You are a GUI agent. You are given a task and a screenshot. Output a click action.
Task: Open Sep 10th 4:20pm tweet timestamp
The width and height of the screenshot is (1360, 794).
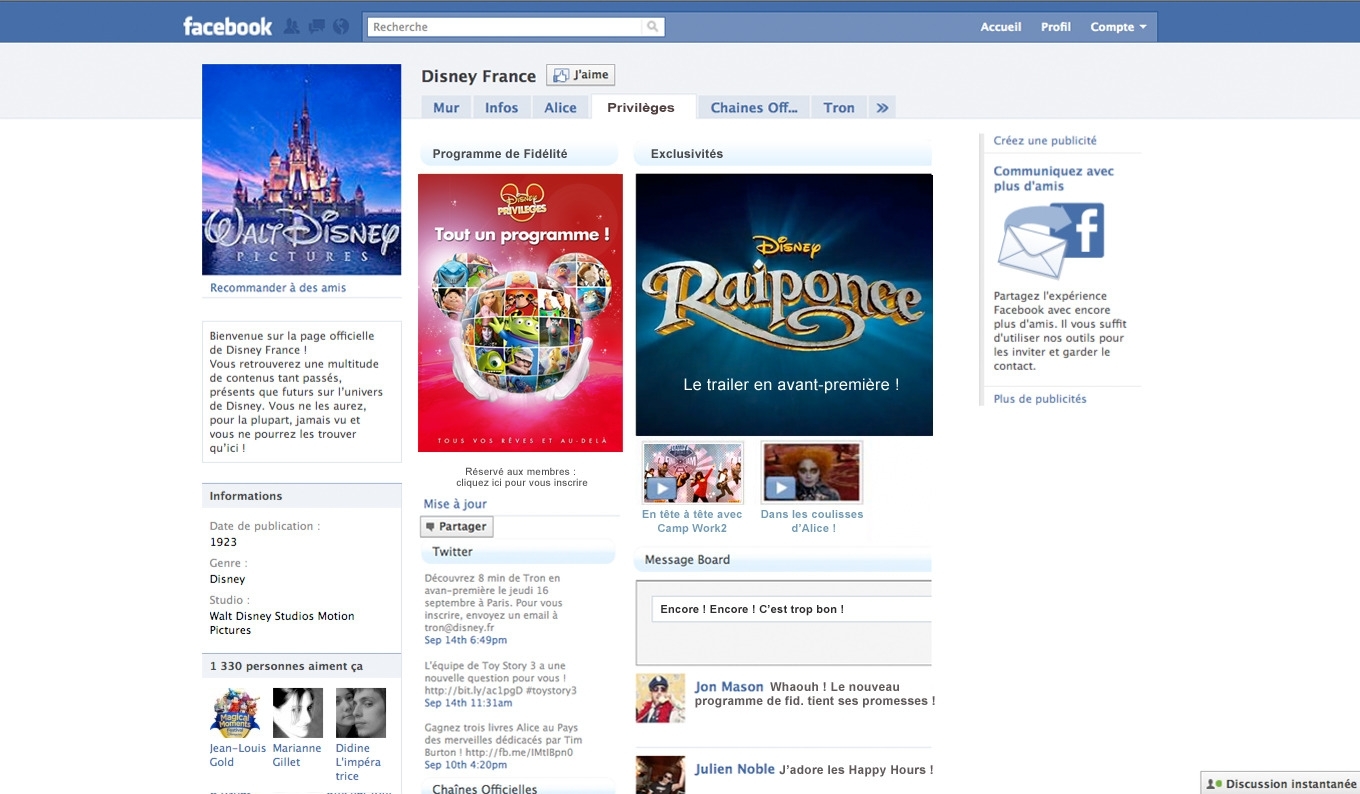pos(465,765)
